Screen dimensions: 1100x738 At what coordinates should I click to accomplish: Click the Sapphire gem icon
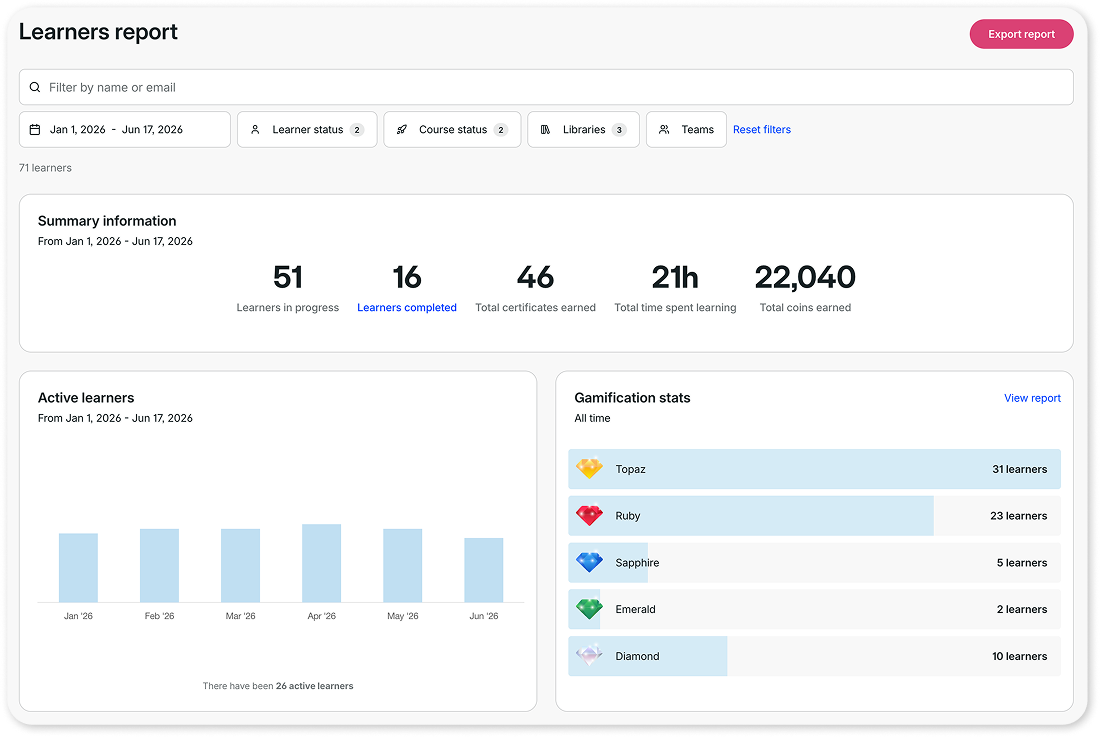(589, 562)
